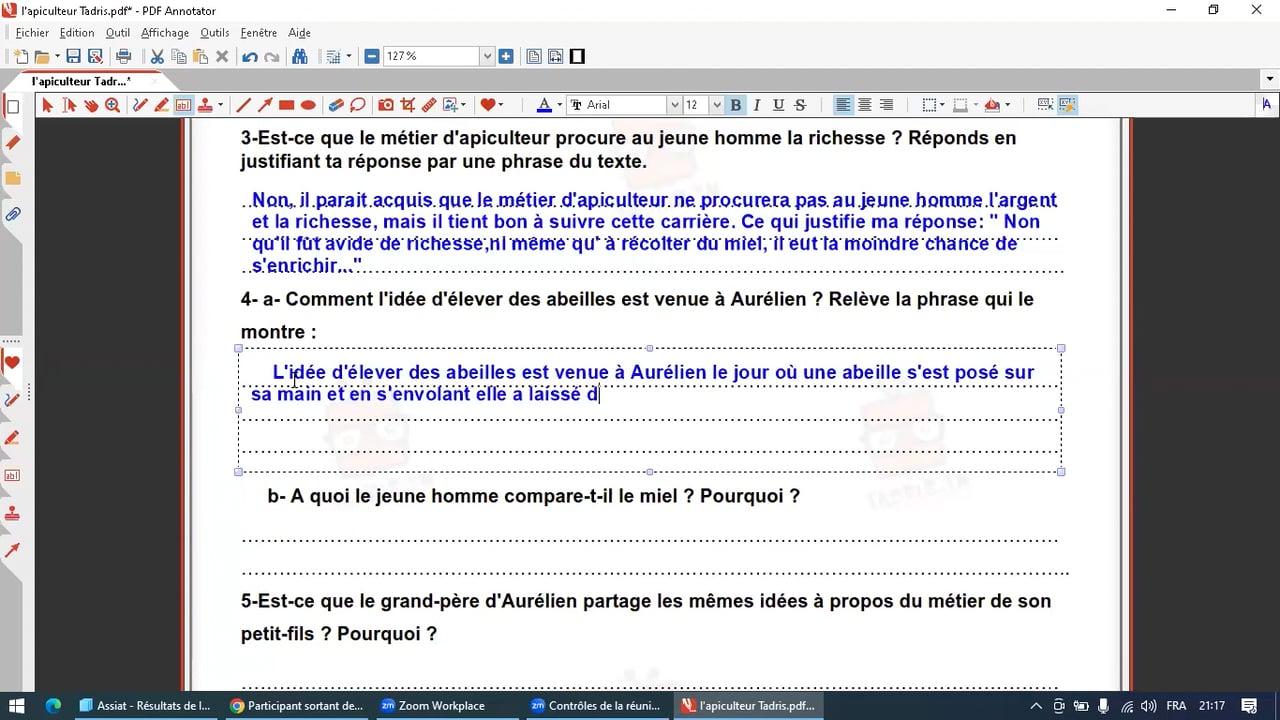
Task: Select the Rectangle shape tool
Action: [x=286, y=105]
